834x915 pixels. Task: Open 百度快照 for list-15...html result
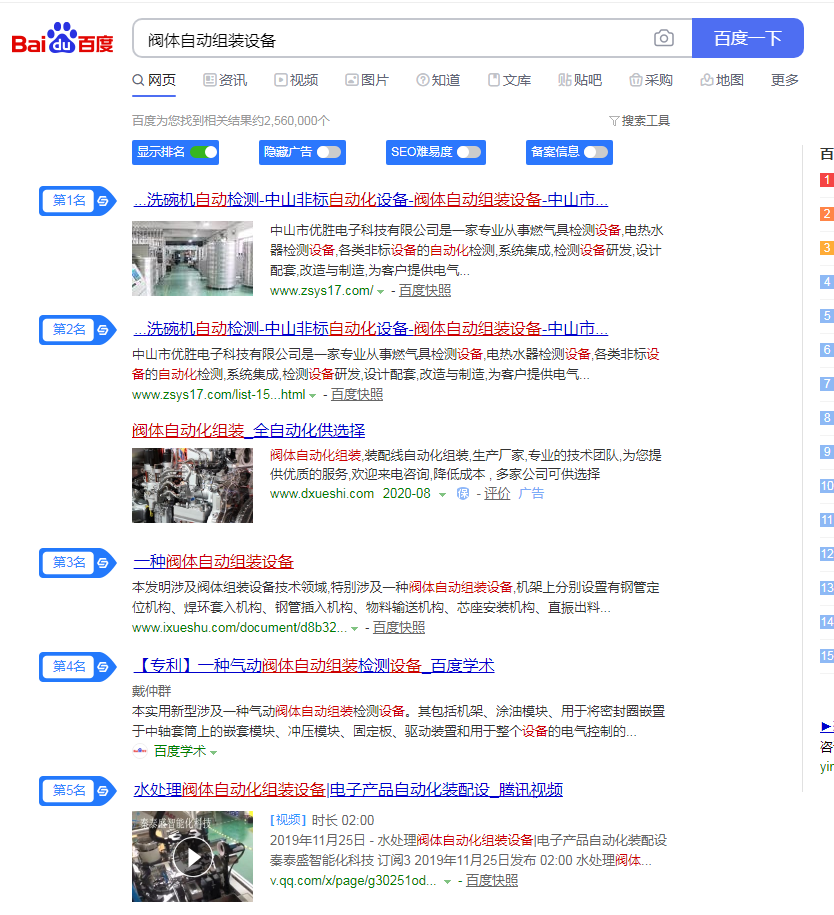tap(357, 395)
